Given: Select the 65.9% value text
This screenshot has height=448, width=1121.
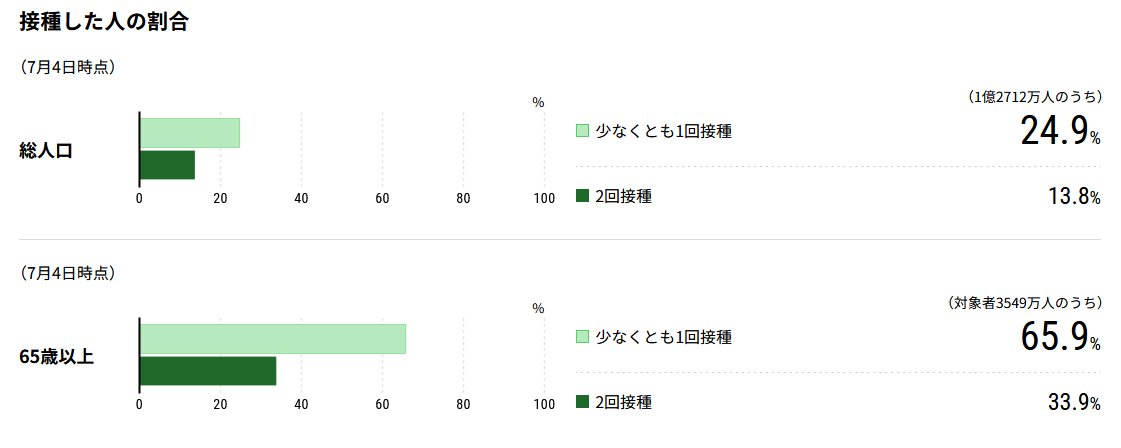Looking at the screenshot, I should tap(1060, 337).
